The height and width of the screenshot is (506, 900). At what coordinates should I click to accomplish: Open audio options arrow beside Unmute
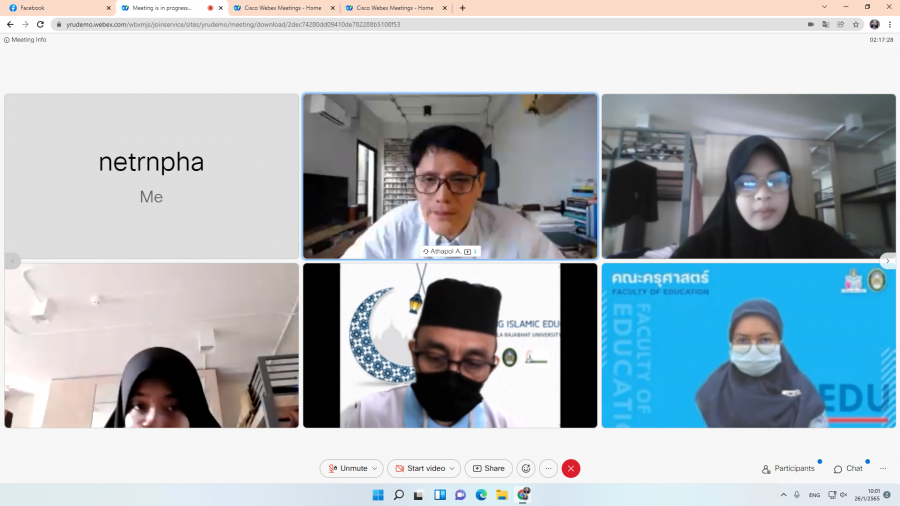[375, 468]
